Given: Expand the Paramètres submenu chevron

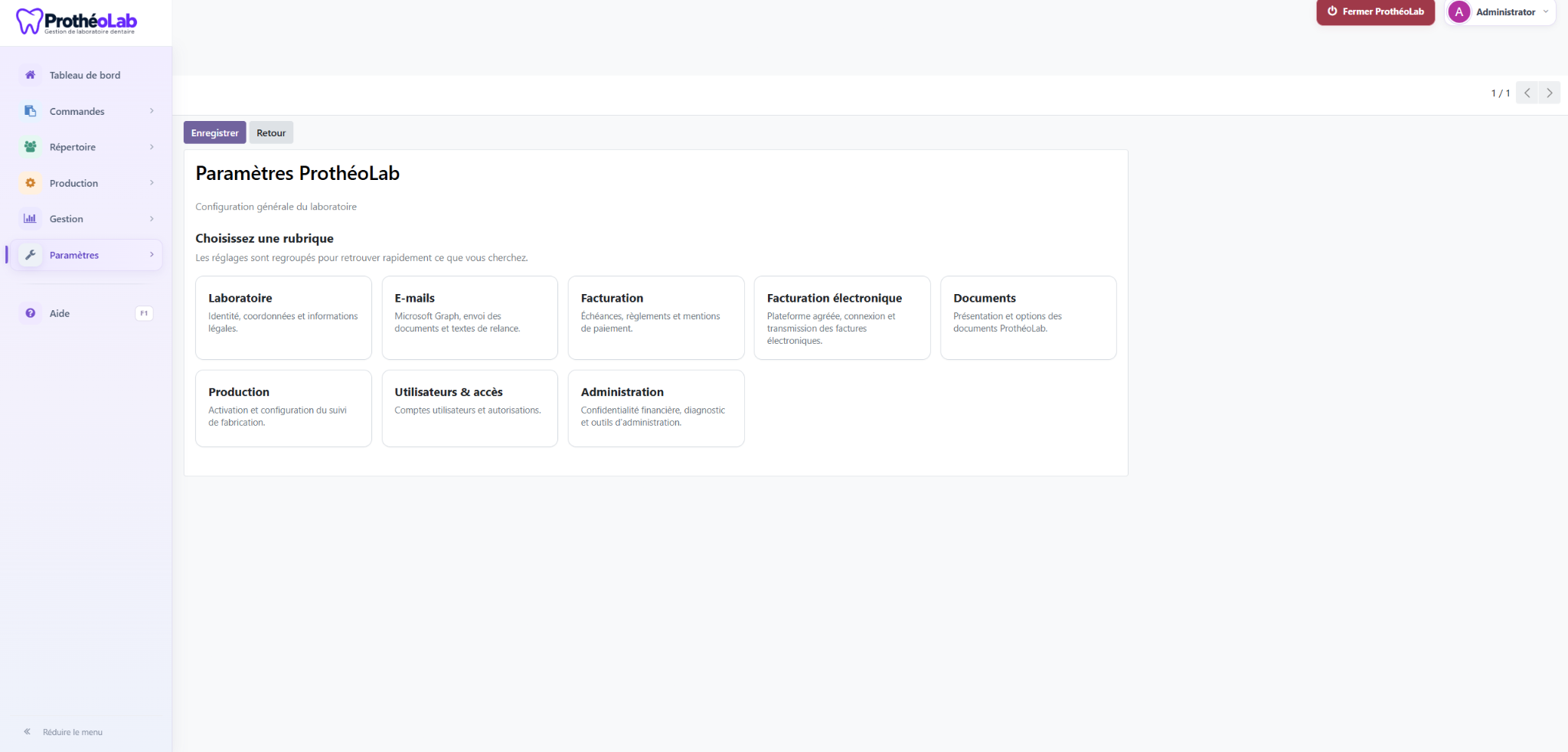Looking at the screenshot, I should tap(152, 255).
